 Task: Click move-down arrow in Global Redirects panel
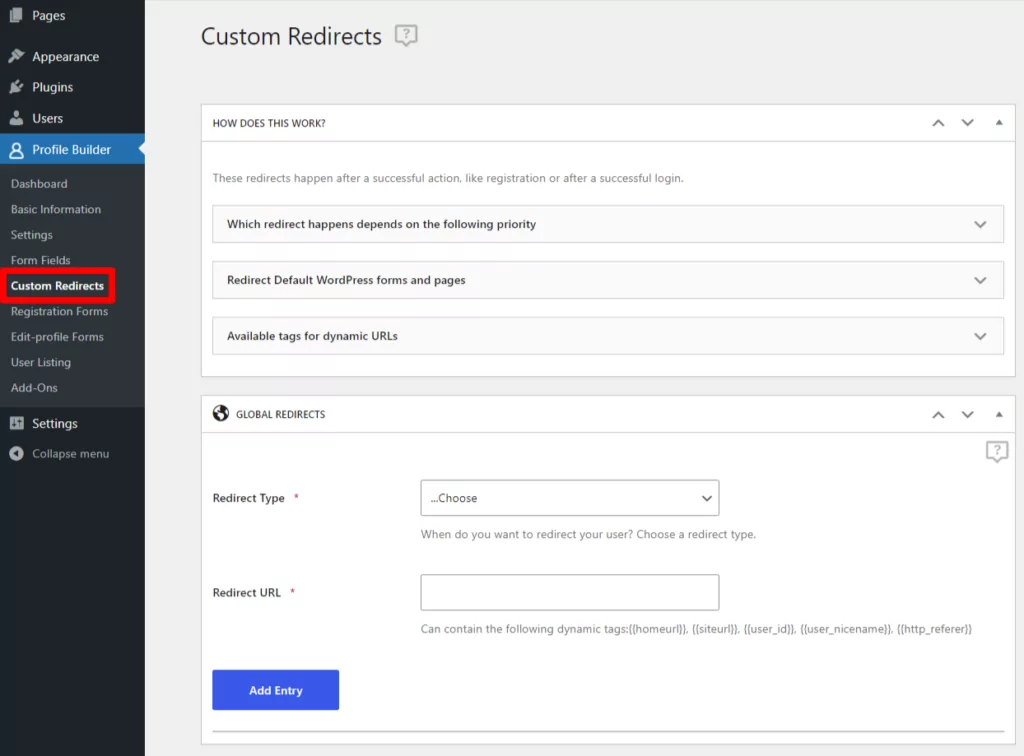967,414
